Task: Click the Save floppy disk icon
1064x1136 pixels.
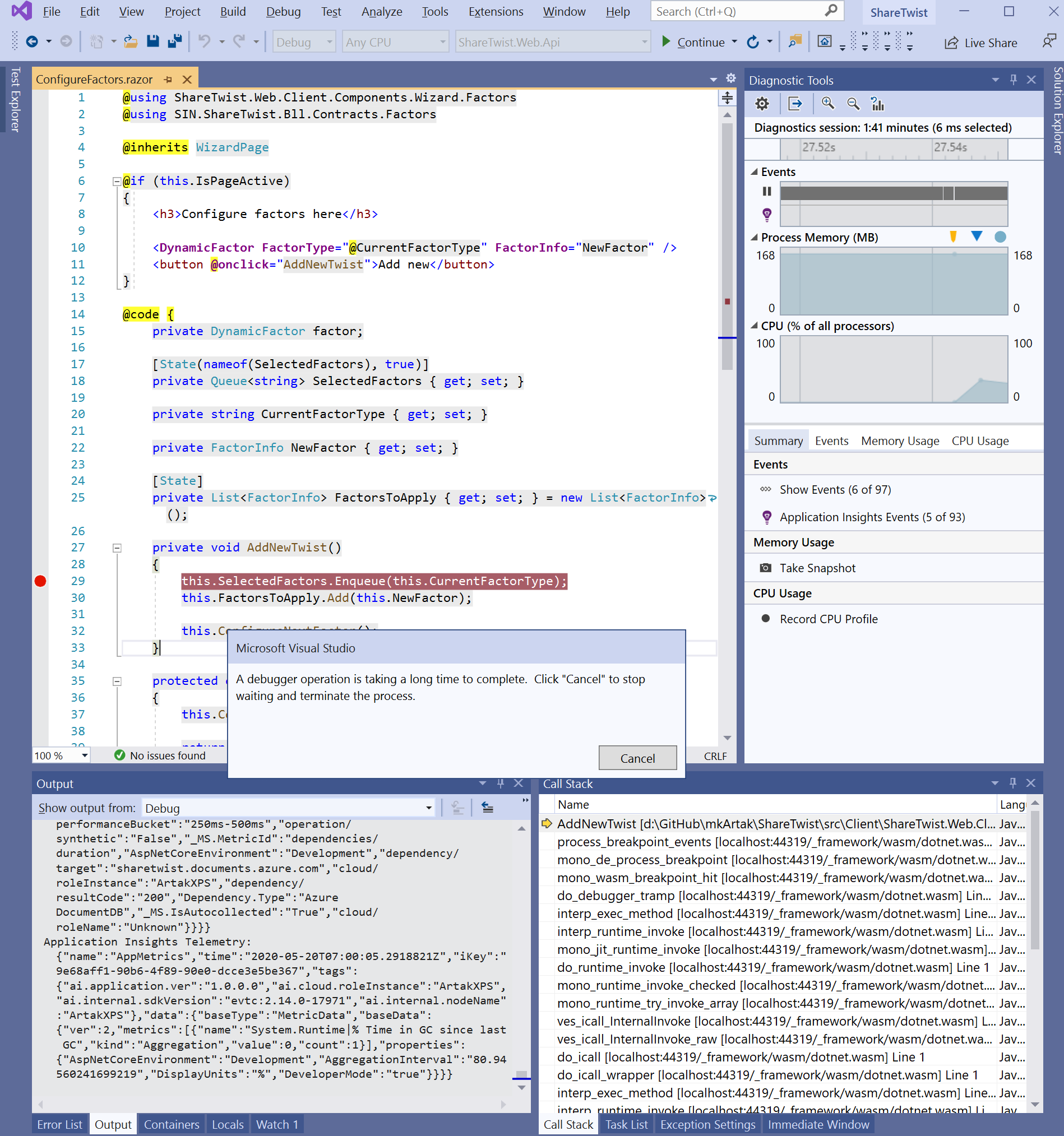Action: click(x=152, y=41)
